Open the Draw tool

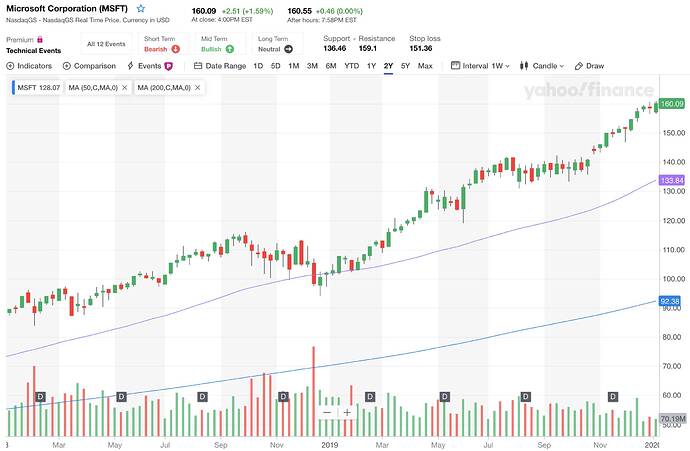click(590, 66)
